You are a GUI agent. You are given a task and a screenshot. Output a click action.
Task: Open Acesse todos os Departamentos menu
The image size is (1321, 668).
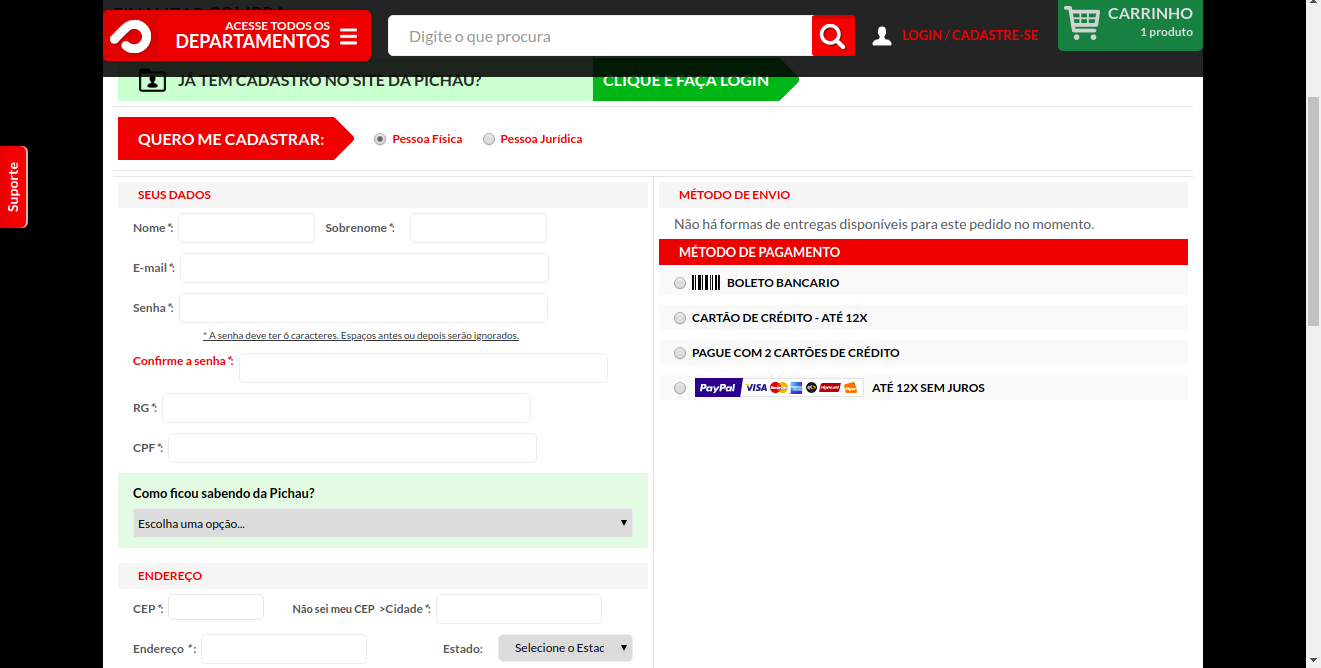tap(237, 36)
